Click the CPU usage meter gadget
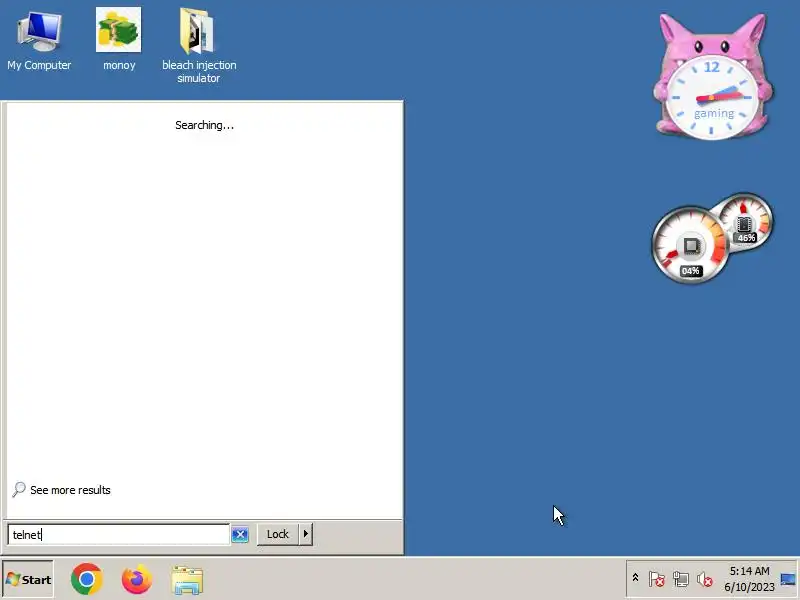 pos(691,245)
